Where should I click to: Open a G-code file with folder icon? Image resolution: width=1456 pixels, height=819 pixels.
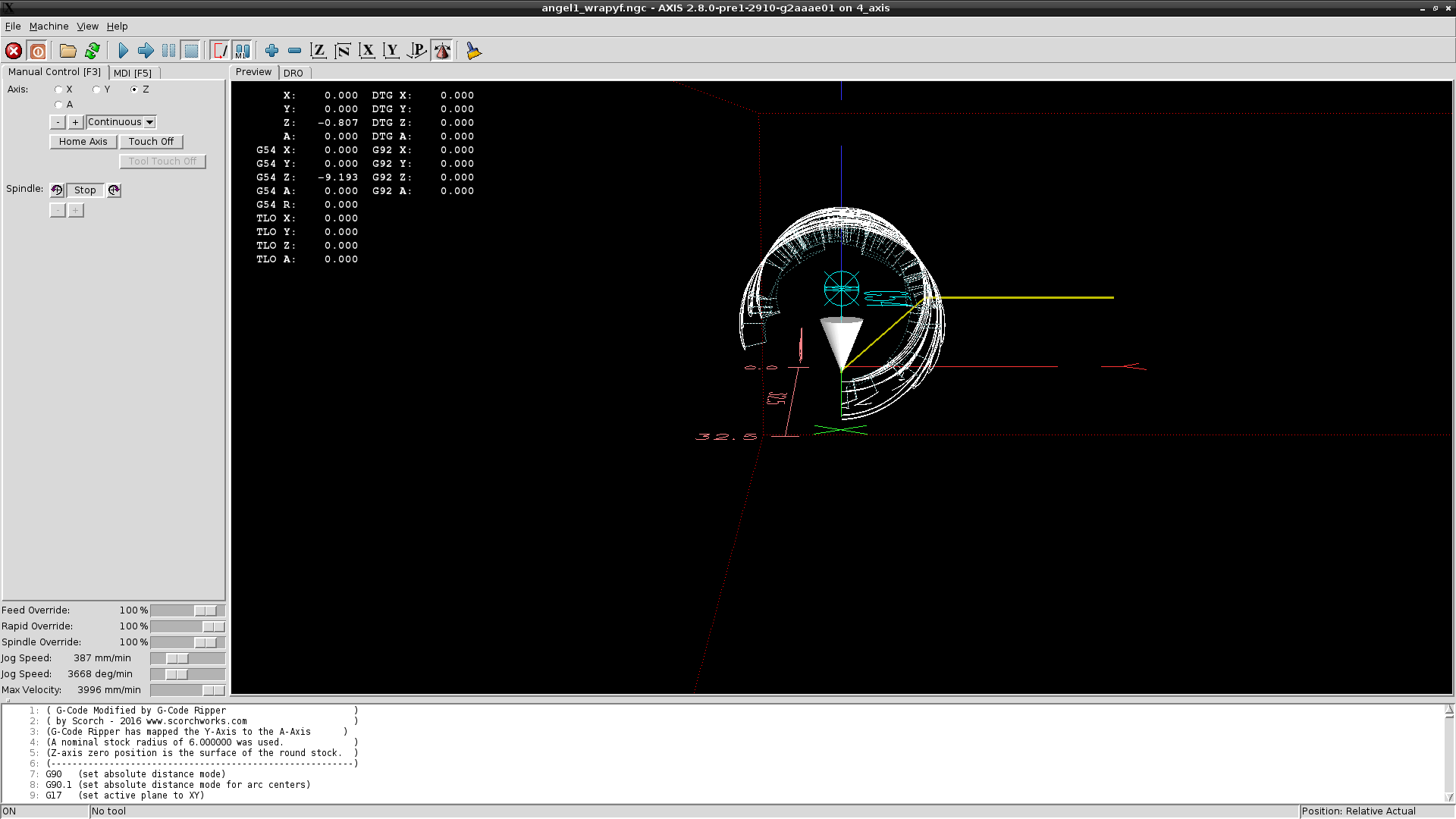[68, 51]
